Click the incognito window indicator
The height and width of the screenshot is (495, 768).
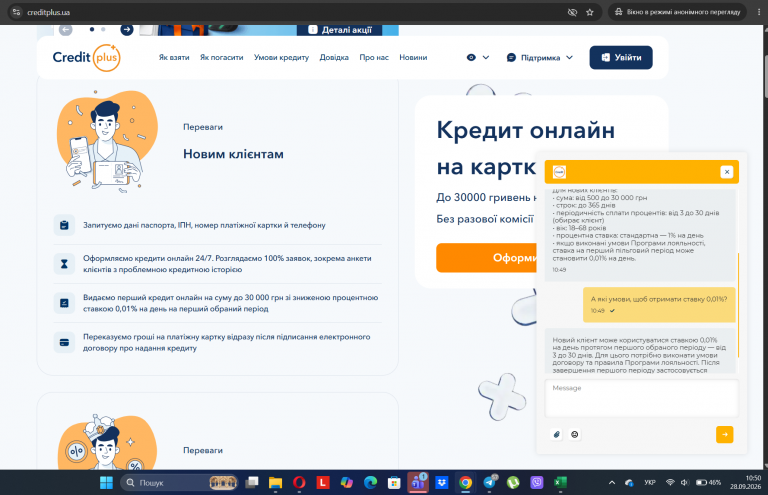pos(677,12)
